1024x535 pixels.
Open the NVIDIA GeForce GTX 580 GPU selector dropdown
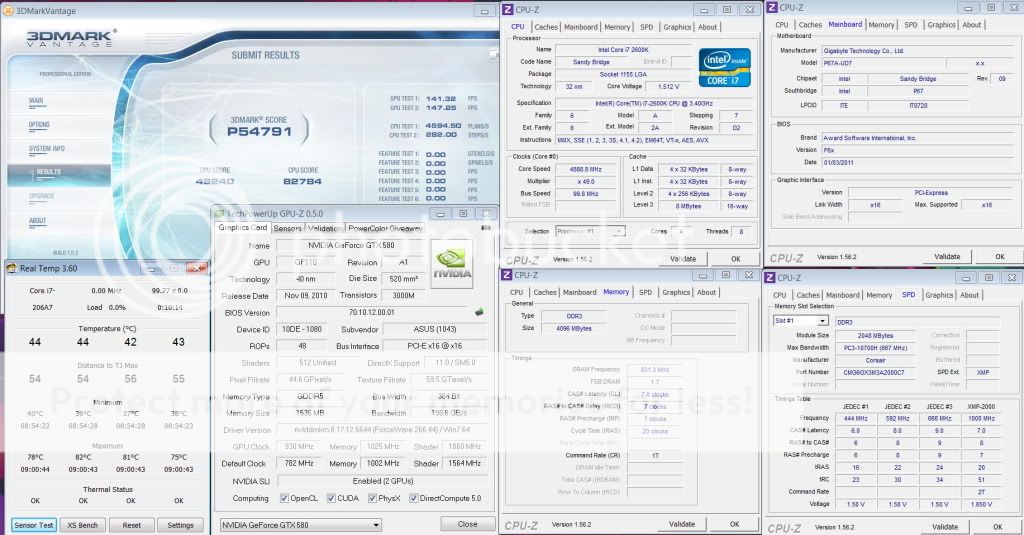[x=300, y=525]
